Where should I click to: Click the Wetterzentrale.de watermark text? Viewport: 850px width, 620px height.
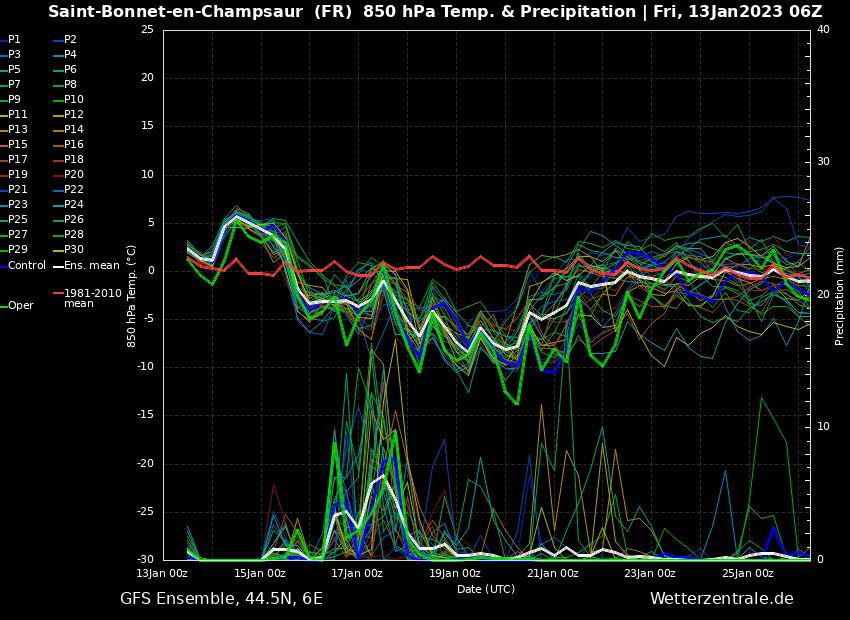(721, 599)
